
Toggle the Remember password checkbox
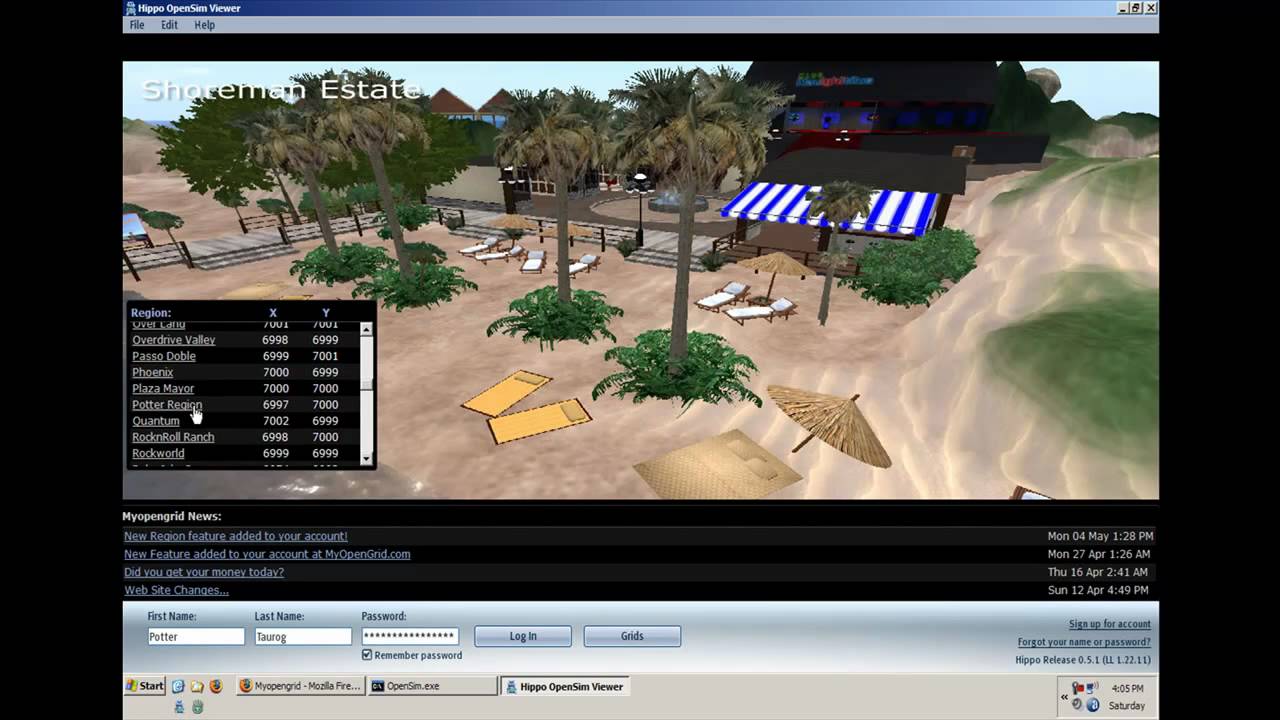point(367,655)
